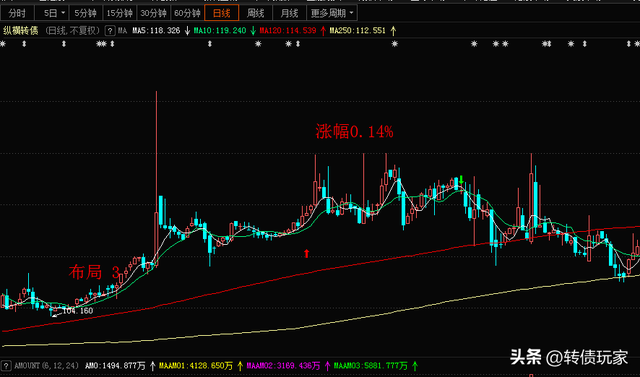Expand the 更多周期 dropdown
The height and width of the screenshot is (377, 640).
point(332,13)
